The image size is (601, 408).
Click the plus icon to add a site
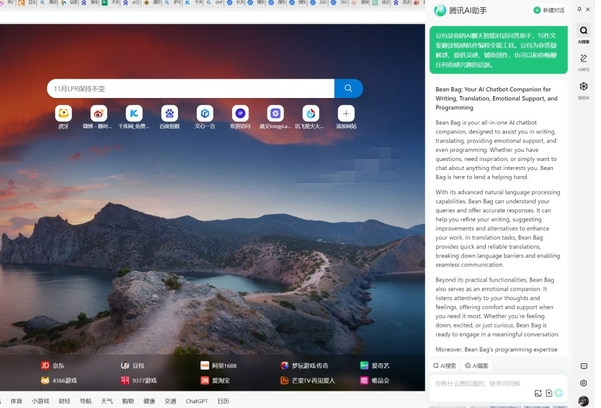pyautogui.click(x=346, y=114)
